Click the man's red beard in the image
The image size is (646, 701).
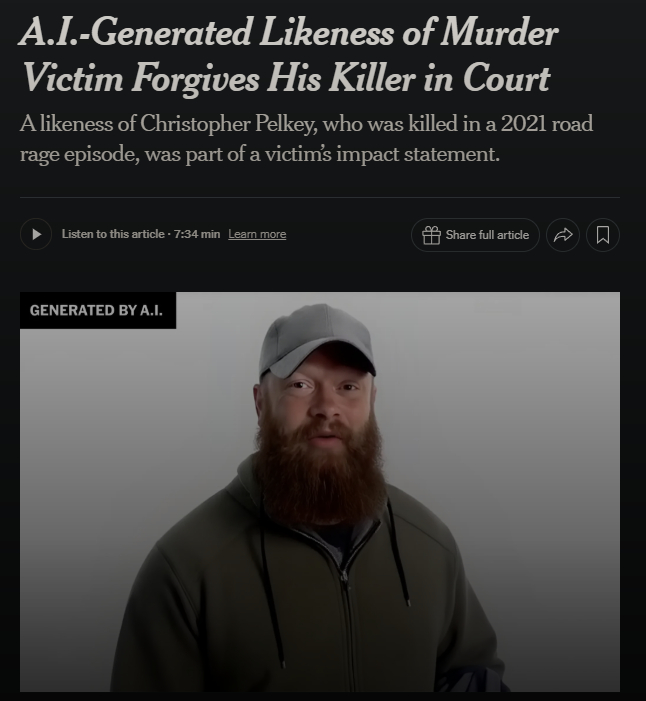[x=320, y=472]
